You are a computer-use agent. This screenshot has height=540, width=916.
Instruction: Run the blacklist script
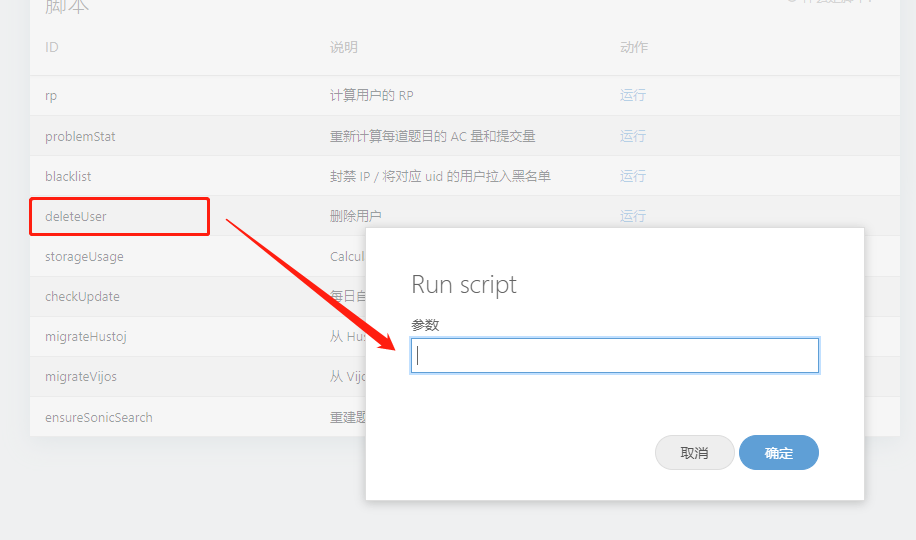(633, 176)
